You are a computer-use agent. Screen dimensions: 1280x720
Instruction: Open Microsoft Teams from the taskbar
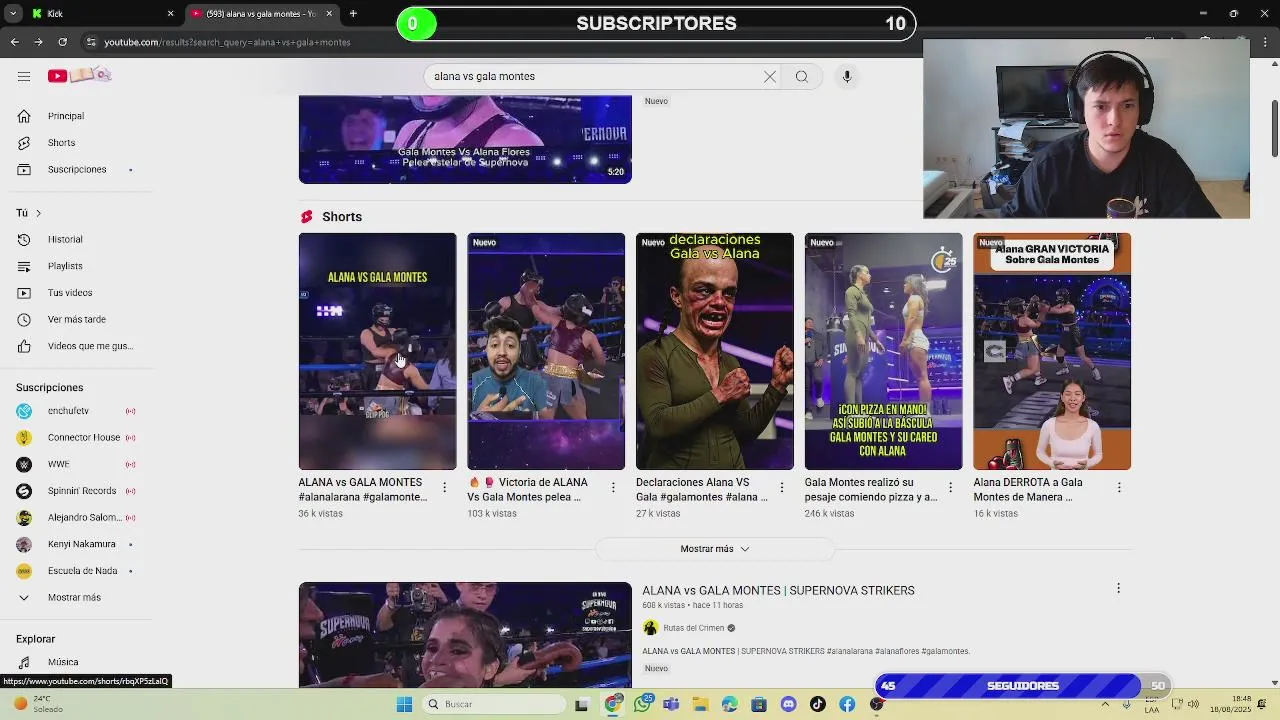671,704
